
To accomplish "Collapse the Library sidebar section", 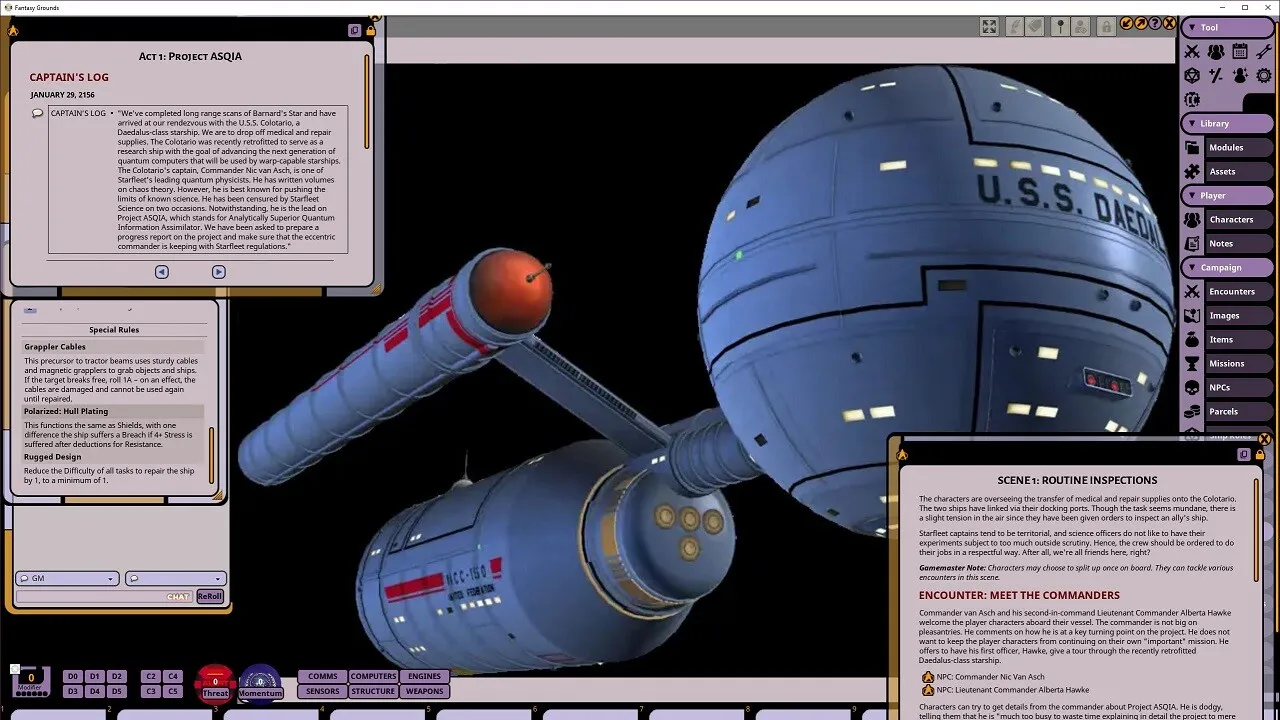I will (x=1227, y=124).
